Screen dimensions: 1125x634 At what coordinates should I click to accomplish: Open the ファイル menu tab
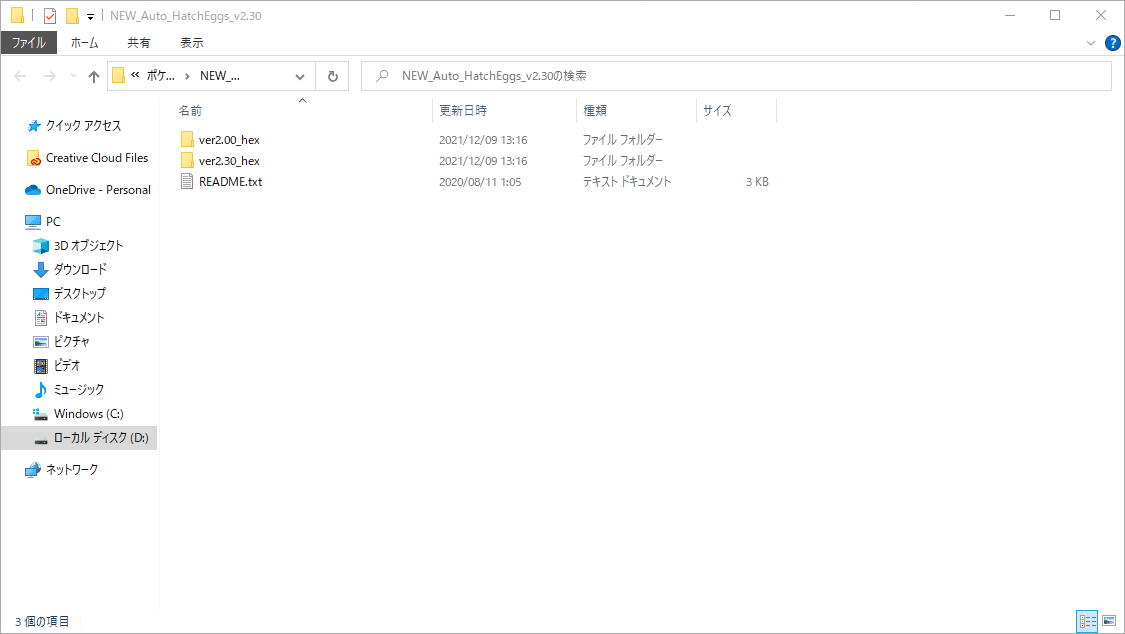[29, 43]
